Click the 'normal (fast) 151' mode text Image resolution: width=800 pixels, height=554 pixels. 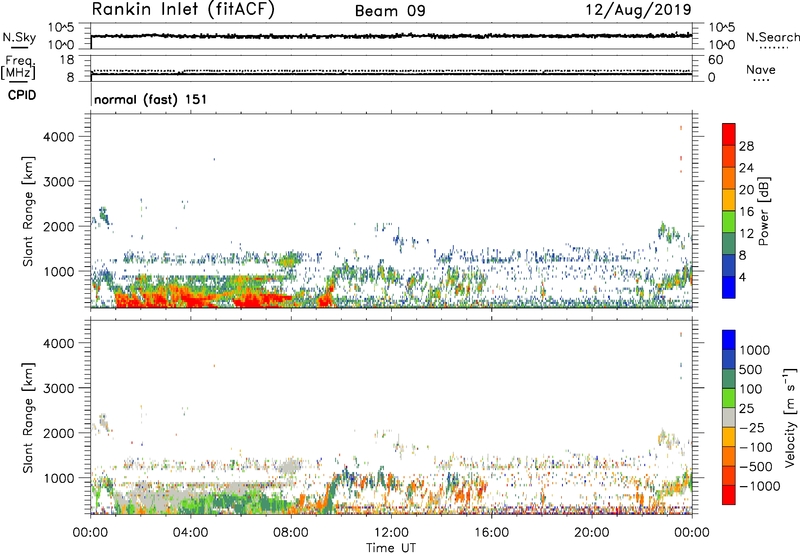click(x=151, y=99)
